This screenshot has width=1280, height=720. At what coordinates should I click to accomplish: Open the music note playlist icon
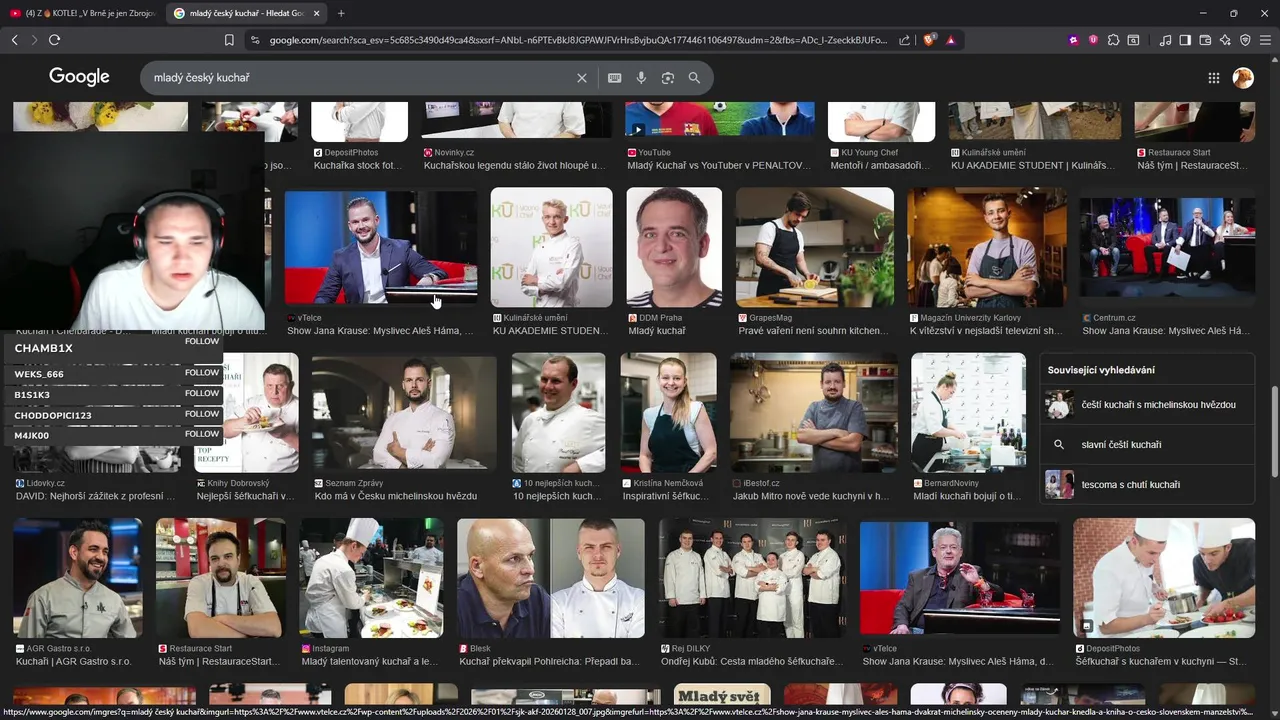pos(1165,40)
